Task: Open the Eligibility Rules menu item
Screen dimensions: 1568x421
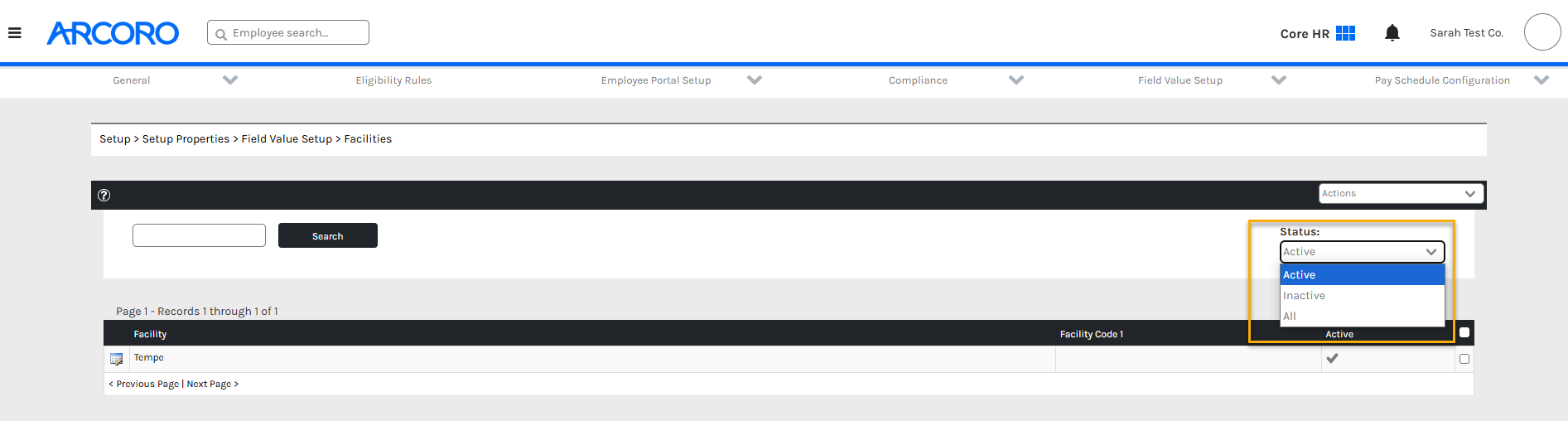Action: click(x=393, y=80)
